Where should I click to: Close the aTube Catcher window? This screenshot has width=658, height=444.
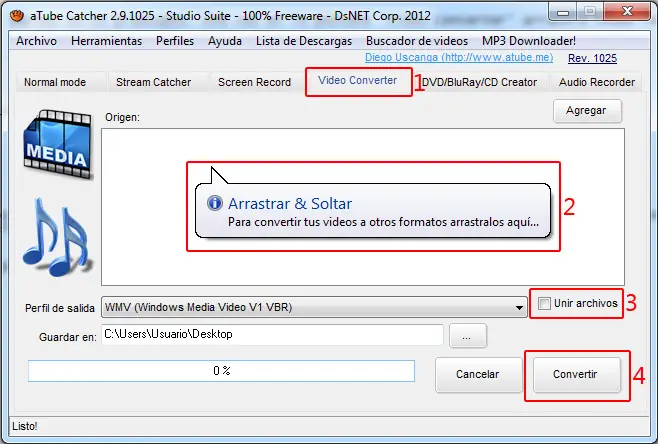627,11
